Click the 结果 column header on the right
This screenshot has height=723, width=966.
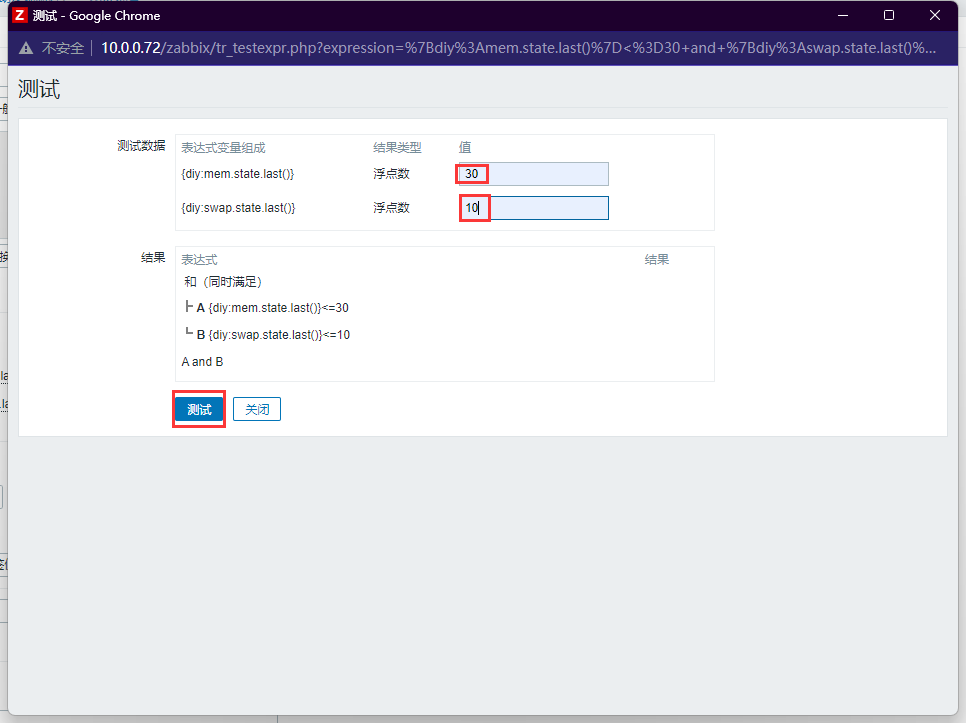[657, 260]
